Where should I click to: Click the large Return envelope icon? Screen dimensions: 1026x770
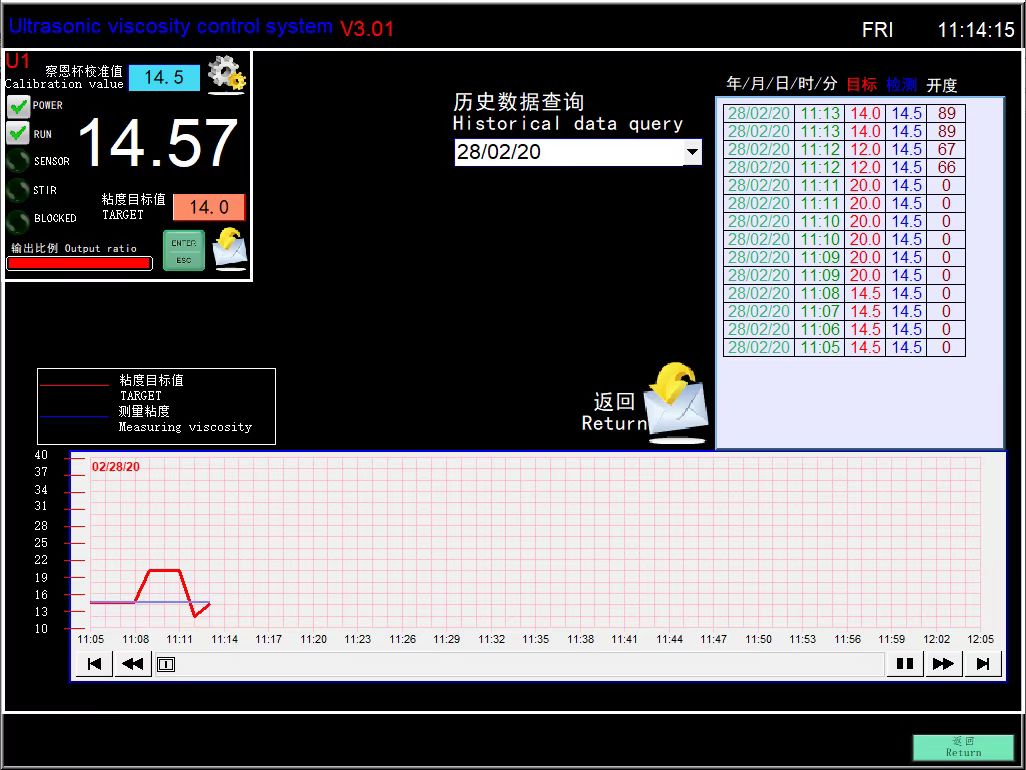tap(675, 404)
